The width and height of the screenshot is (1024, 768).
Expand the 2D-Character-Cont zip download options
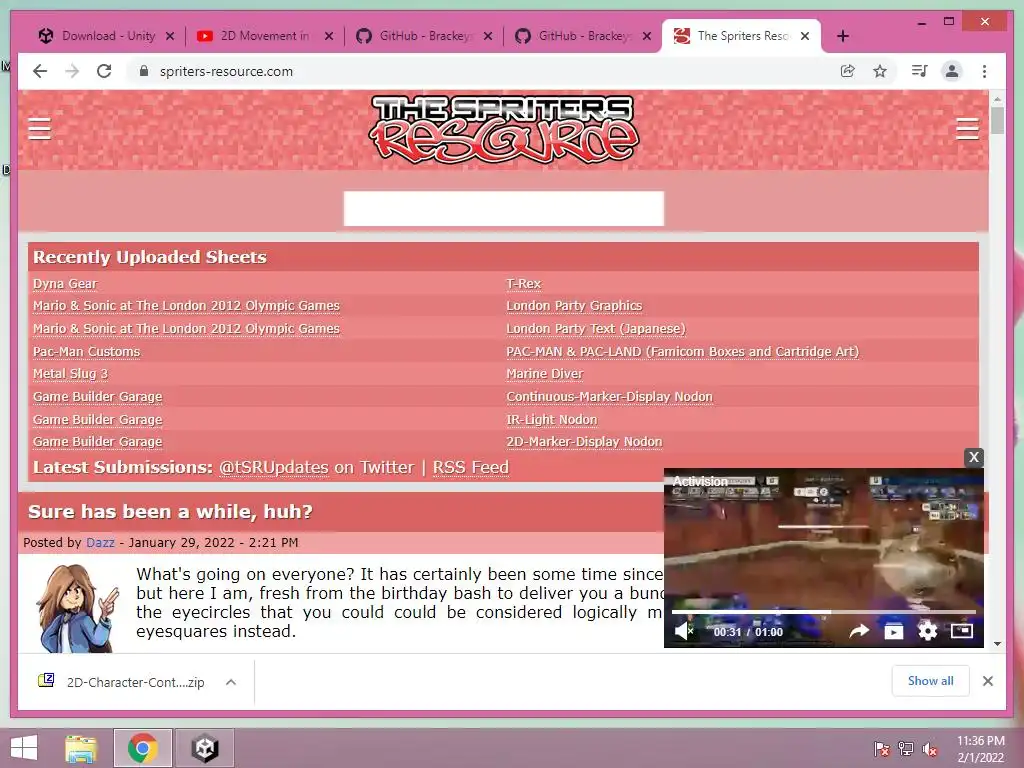[231, 682]
